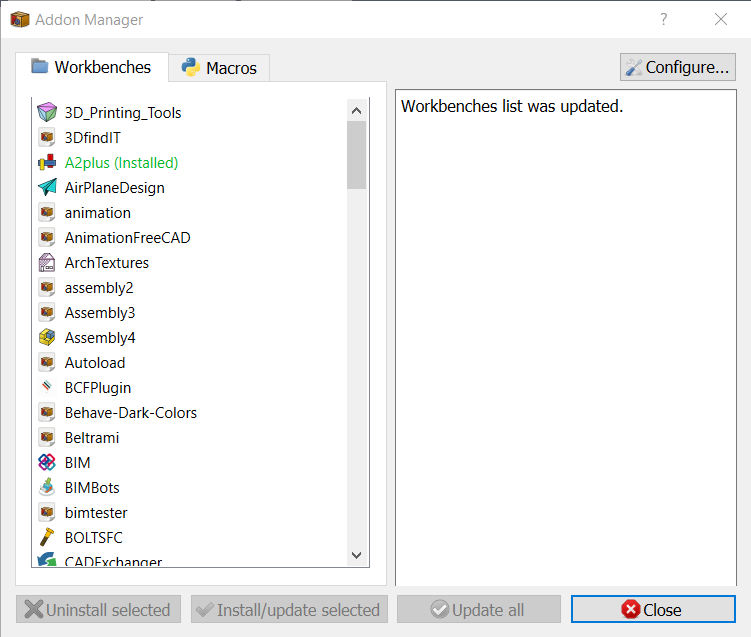Click the BCFPlugin icon
The height and width of the screenshot is (637, 751).
click(47, 386)
